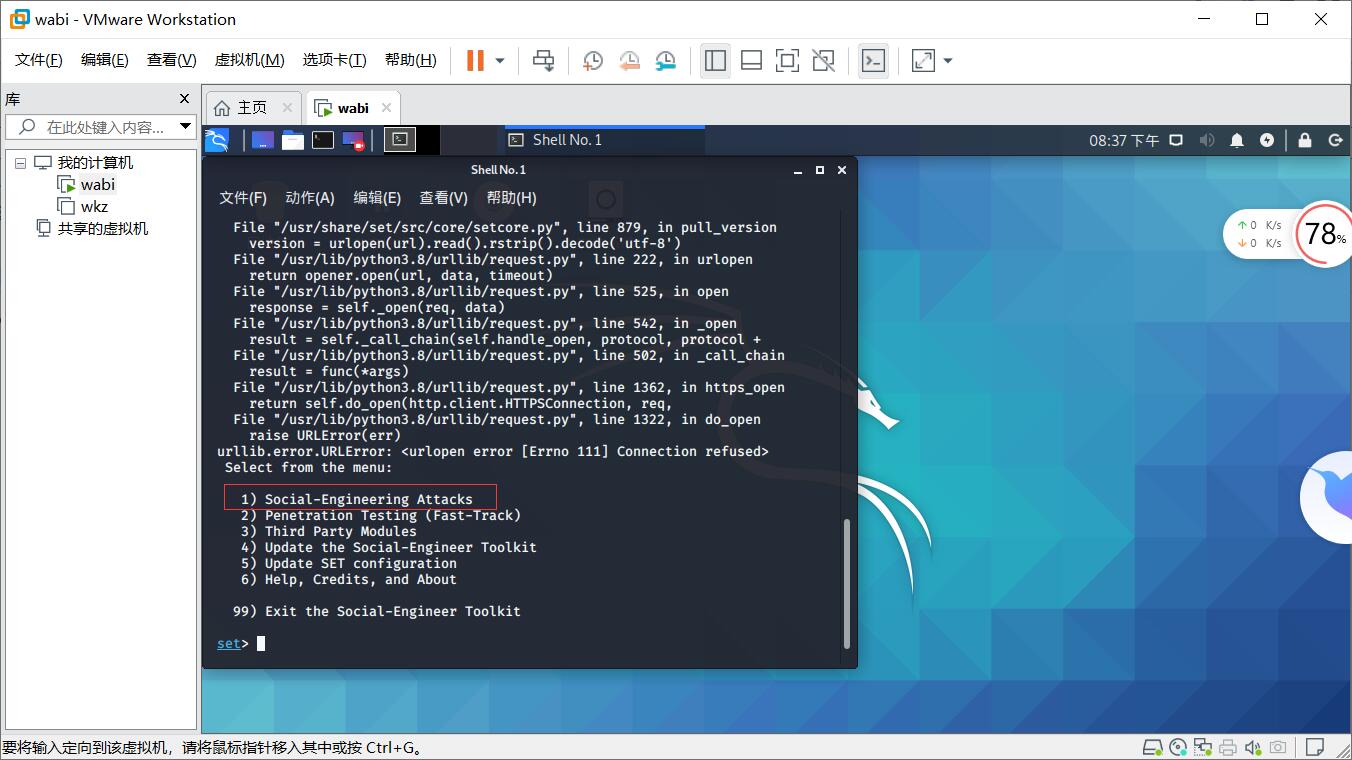
Task: Open the power manager lightning icon
Action: pos(1267,140)
